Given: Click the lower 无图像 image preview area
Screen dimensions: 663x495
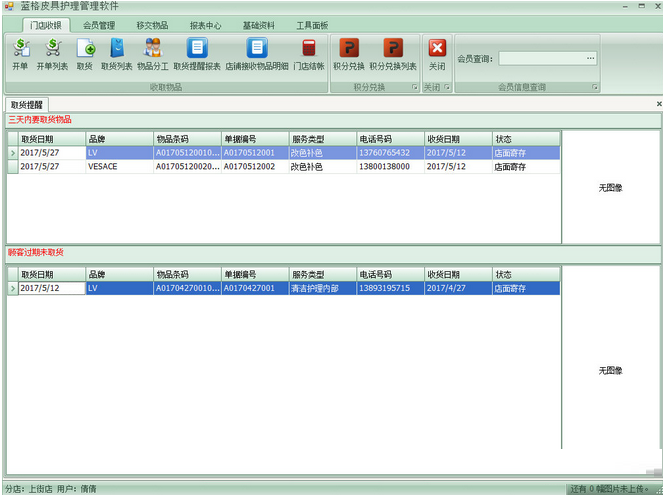Looking at the screenshot, I should pyautogui.click(x=611, y=371).
